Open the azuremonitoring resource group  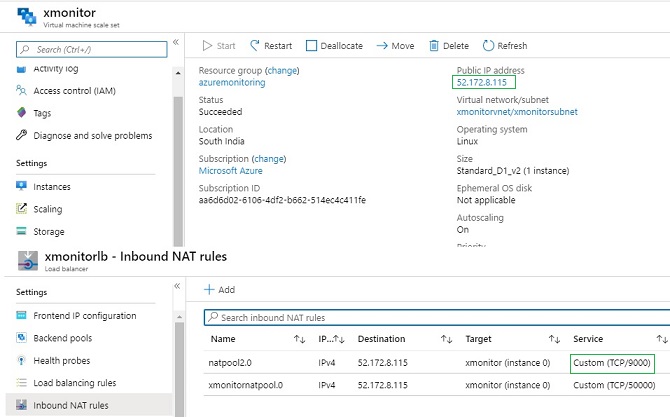point(232,82)
